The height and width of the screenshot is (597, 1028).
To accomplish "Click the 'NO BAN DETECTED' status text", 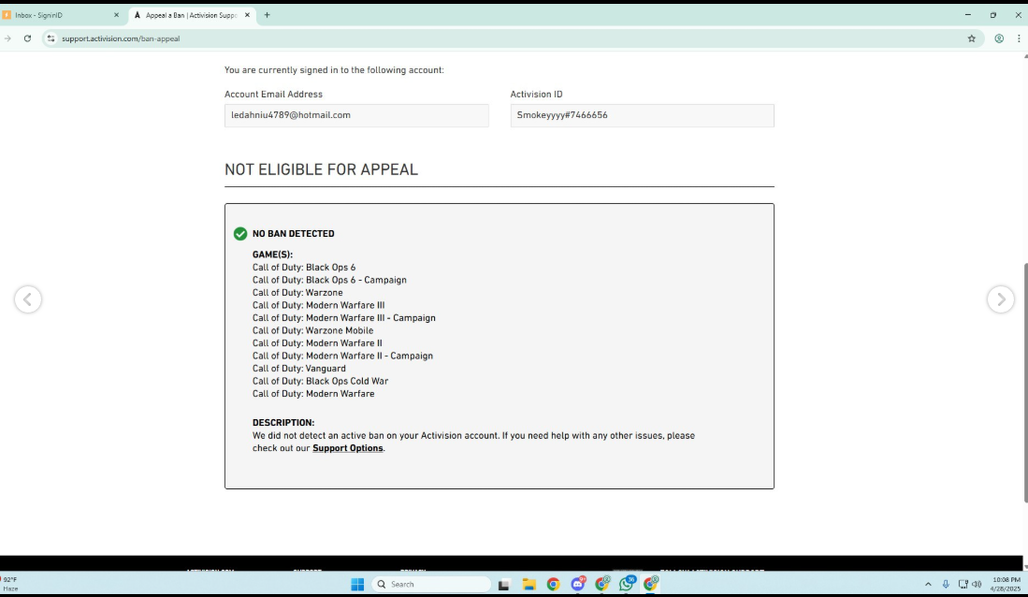I will [x=294, y=234].
